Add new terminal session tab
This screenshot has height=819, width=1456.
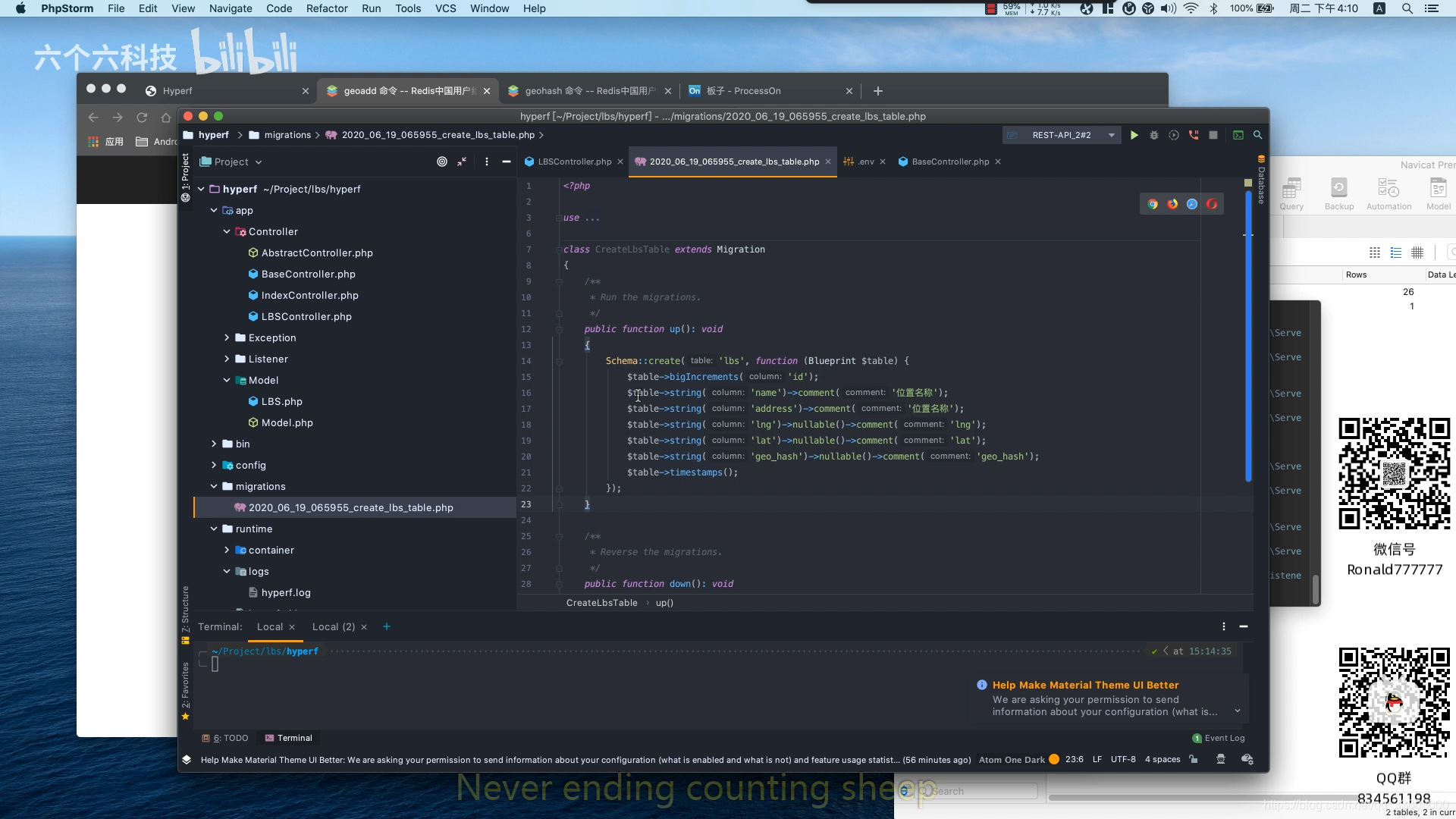pyautogui.click(x=387, y=626)
